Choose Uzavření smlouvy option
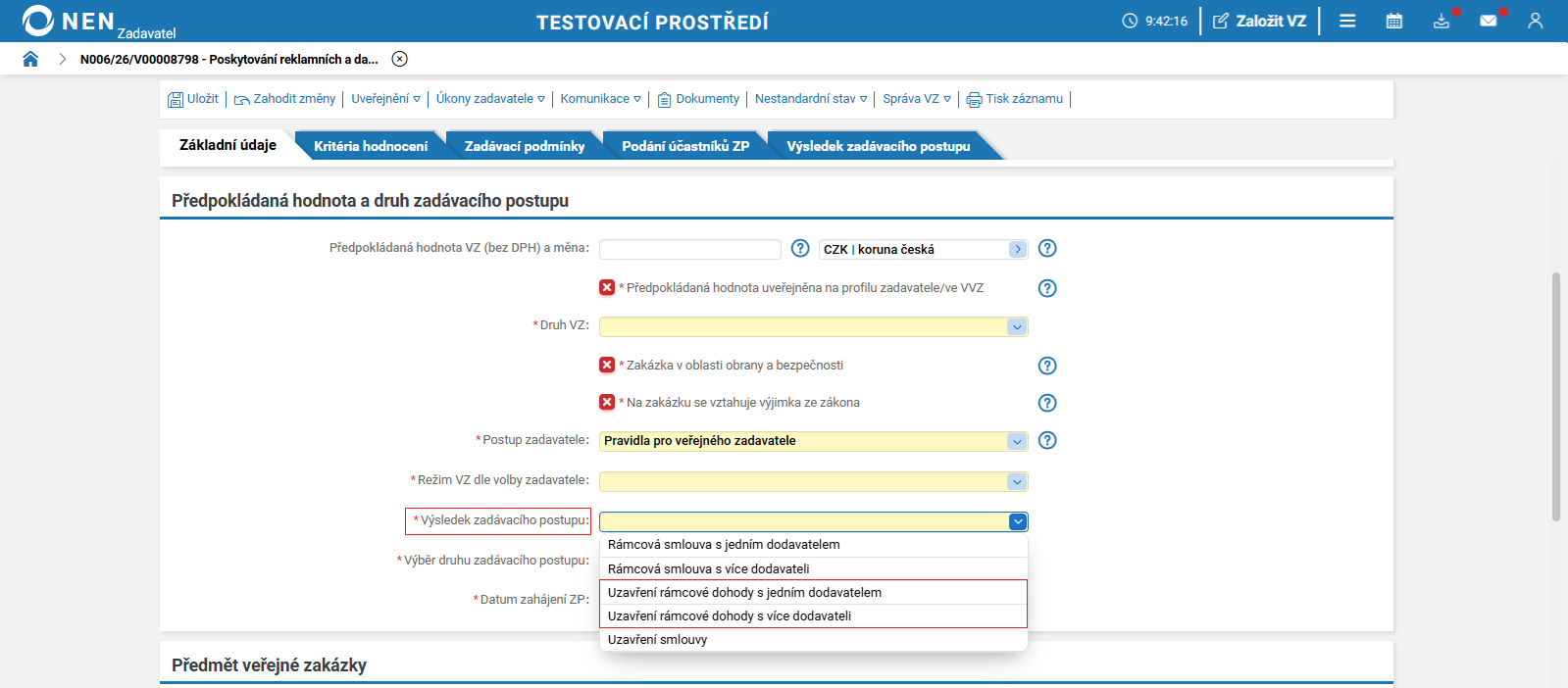Screen dimensions: 1568x688 pyautogui.click(x=813, y=639)
